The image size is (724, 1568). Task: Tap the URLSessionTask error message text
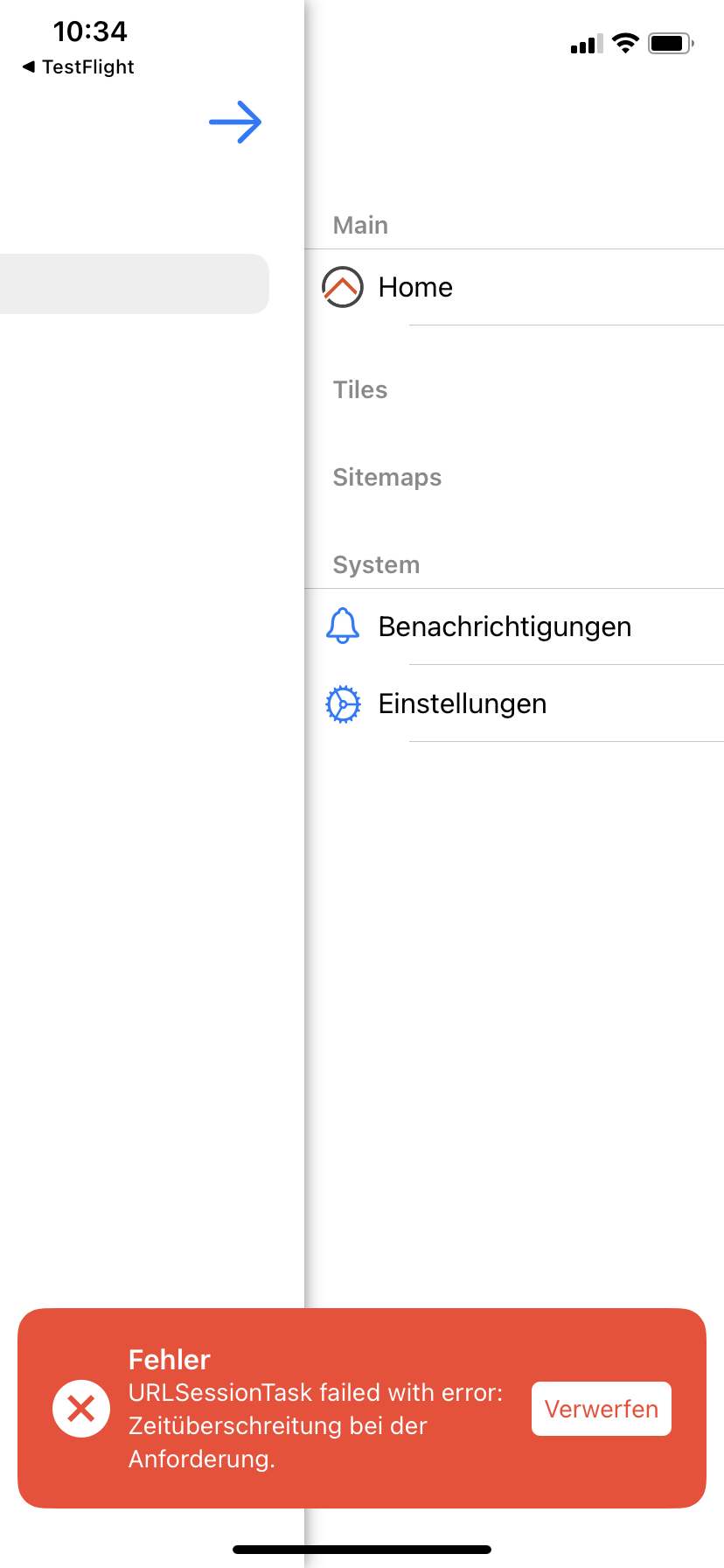(x=315, y=1425)
